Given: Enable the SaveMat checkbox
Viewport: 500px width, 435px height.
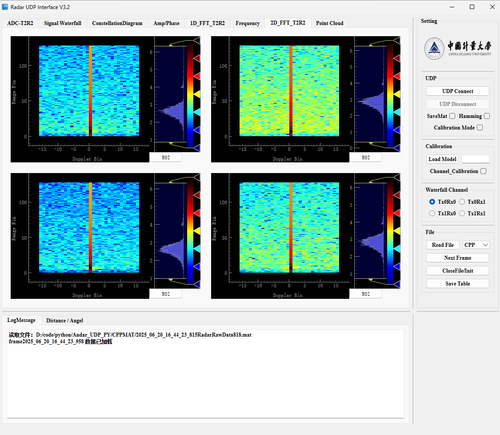Looking at the screenshot, I should tap(452, 116).
